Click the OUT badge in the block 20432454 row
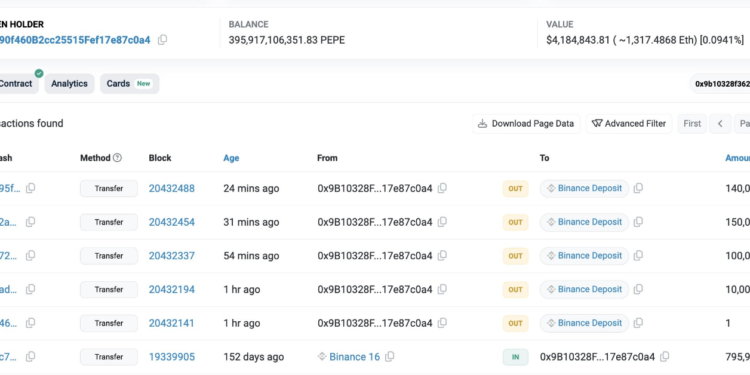The width and height of the screenshot is (750, 375). pyautogui.click(x=515, y=222)
